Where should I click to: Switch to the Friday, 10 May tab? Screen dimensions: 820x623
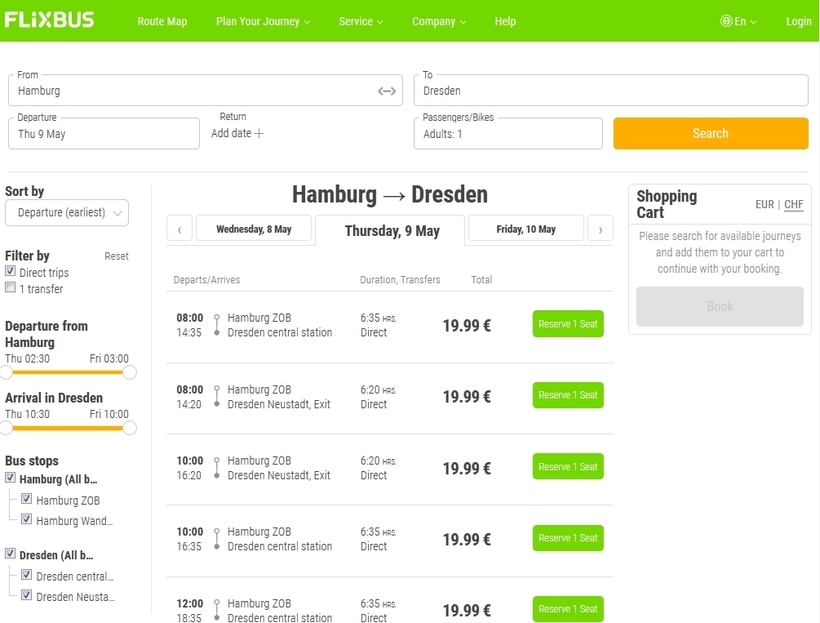point(526,229)
